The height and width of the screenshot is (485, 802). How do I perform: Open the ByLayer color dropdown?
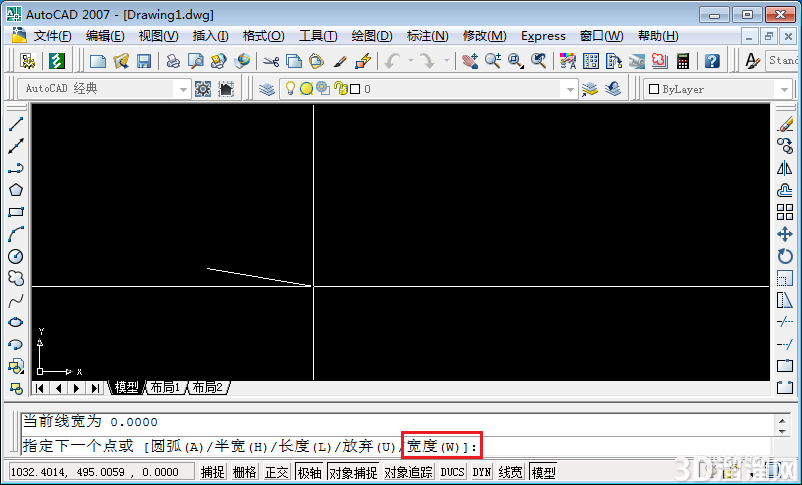click(718, 89)
